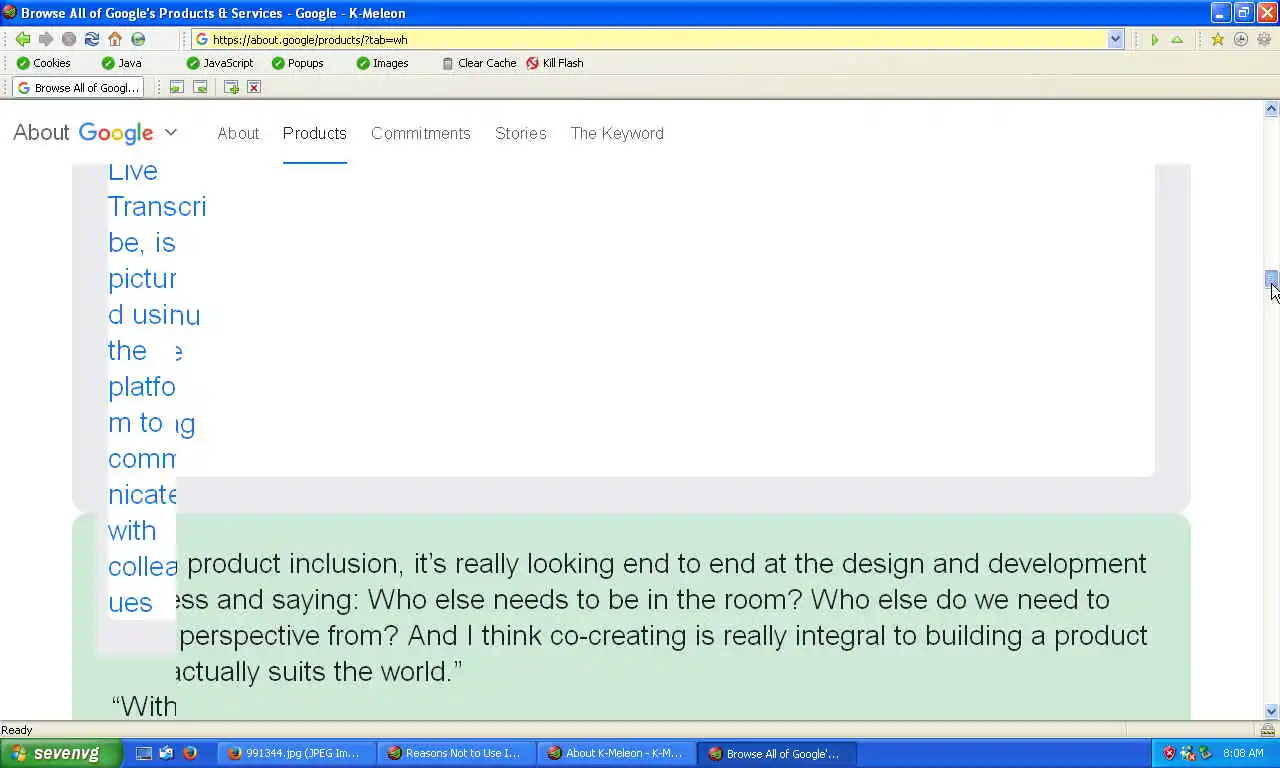Viewport: 1280px width, 768px height.
Task: Click the Ready status bar text
Action: pos(17,730)
